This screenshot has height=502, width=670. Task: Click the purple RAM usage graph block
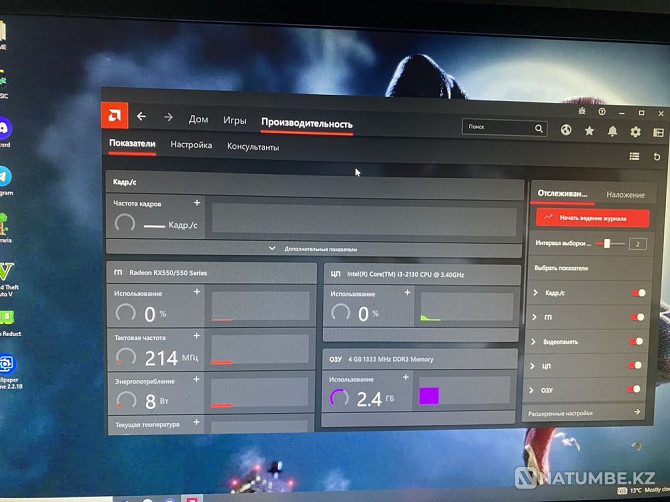(429, 395)
